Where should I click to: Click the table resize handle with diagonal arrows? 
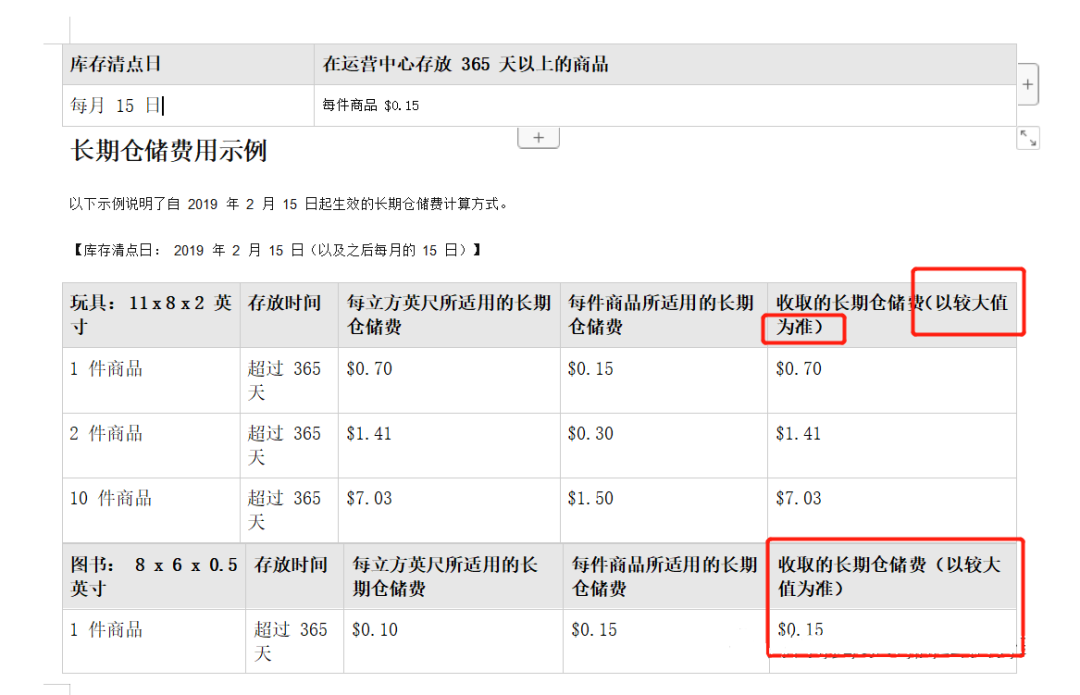1028,138
